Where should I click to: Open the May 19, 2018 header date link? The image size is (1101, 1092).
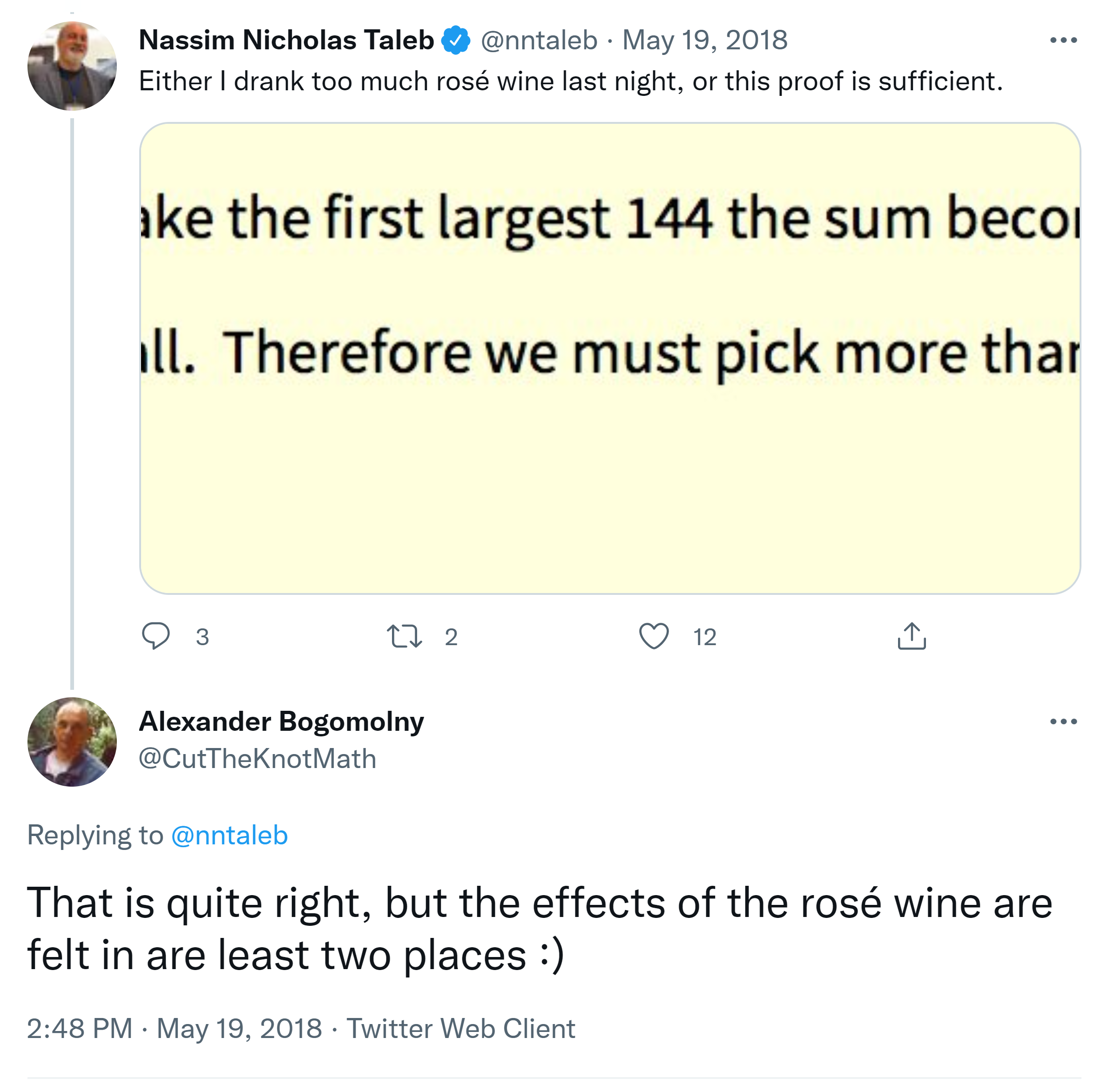pyautogui.click(x=704, y=40)
